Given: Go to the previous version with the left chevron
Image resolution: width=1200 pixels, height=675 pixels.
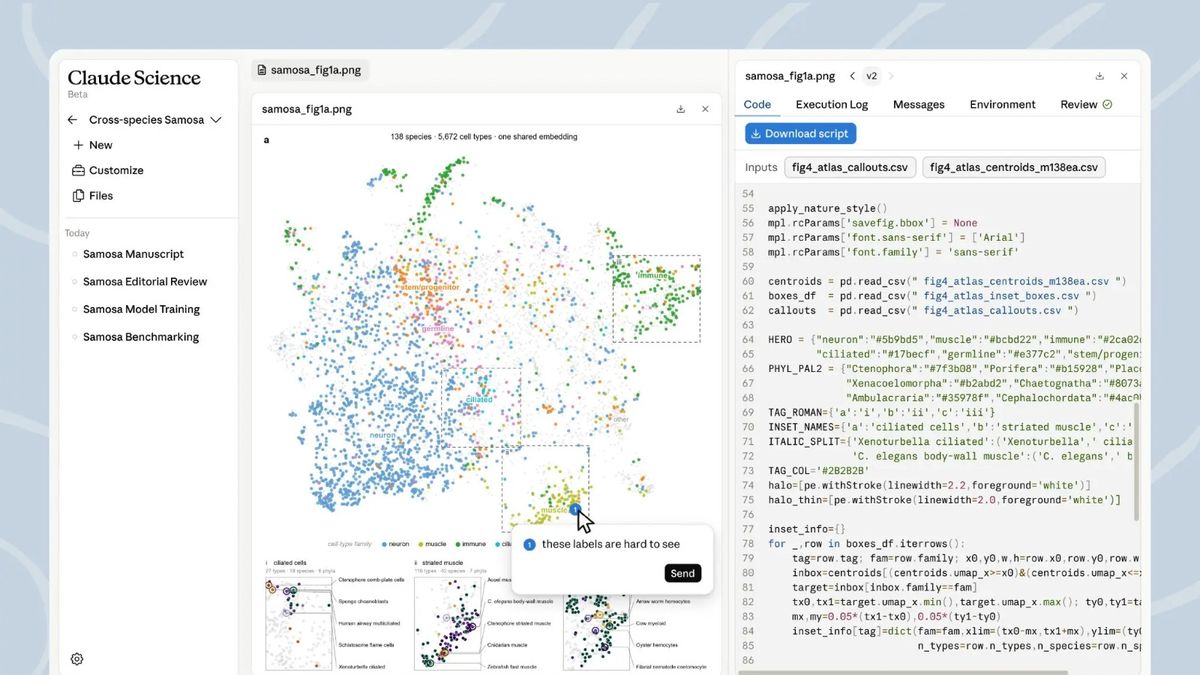Looking at the screenshot, I should click(852, 76).
